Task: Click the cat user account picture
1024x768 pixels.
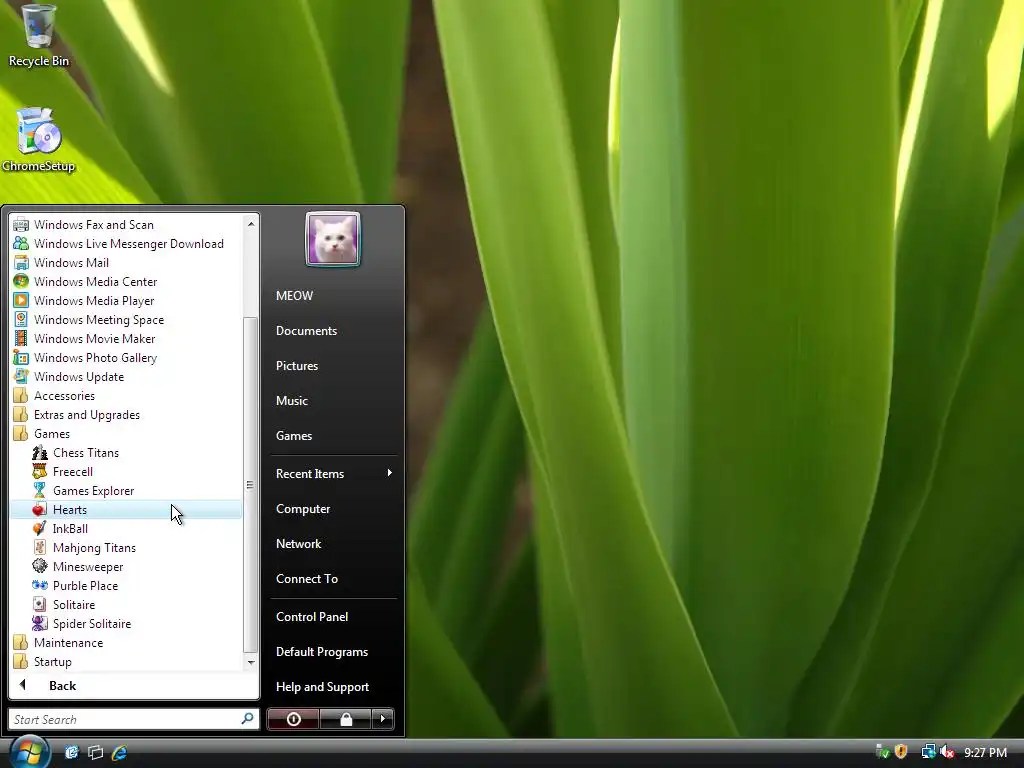Action: (x=333, y=239)
